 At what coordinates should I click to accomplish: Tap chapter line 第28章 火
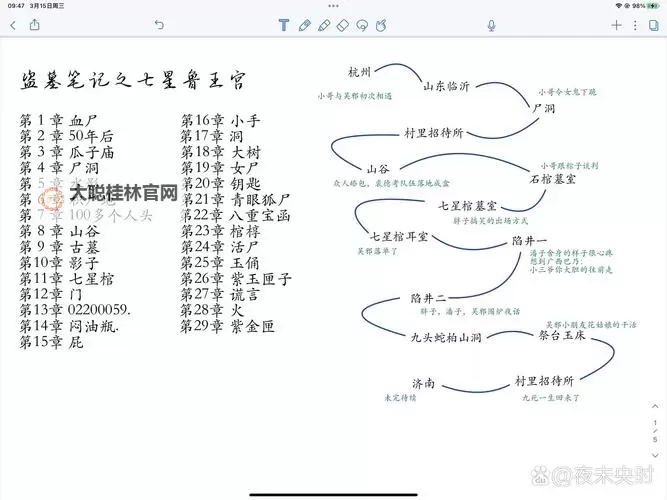[x=212, y=310]
